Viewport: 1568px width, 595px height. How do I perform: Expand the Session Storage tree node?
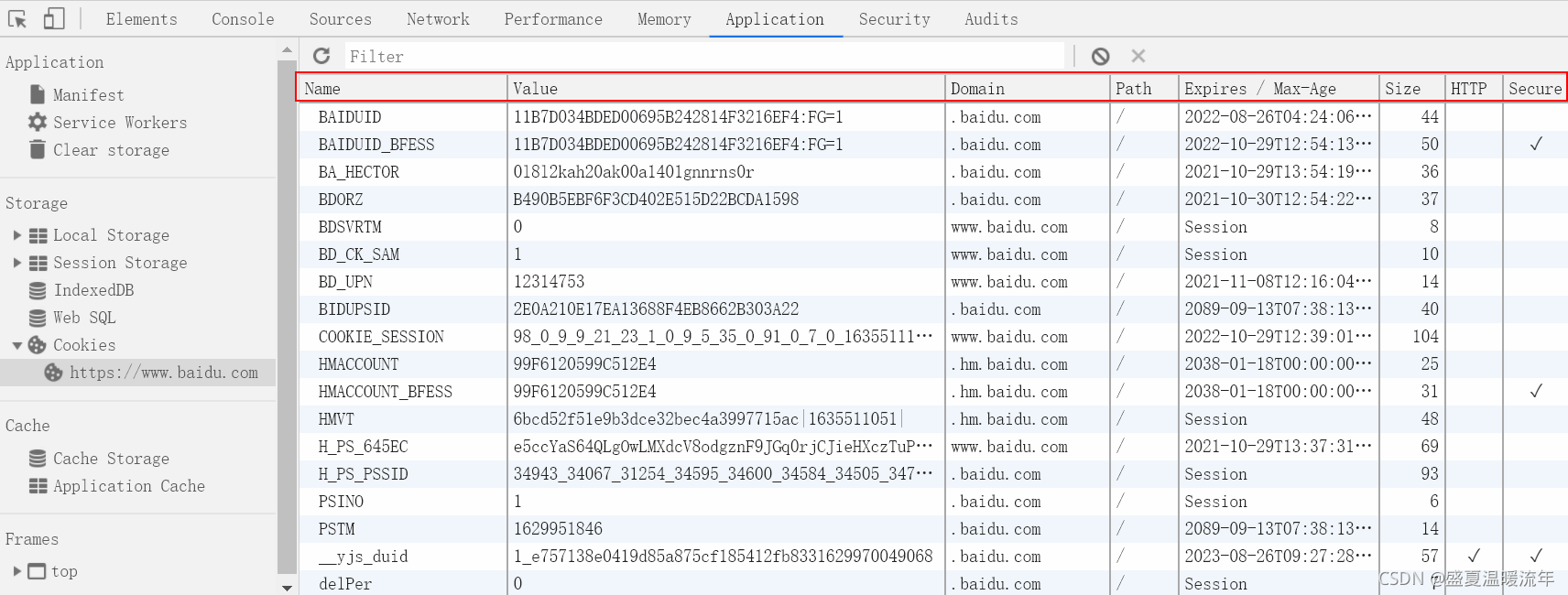click(x=16, y=263)
